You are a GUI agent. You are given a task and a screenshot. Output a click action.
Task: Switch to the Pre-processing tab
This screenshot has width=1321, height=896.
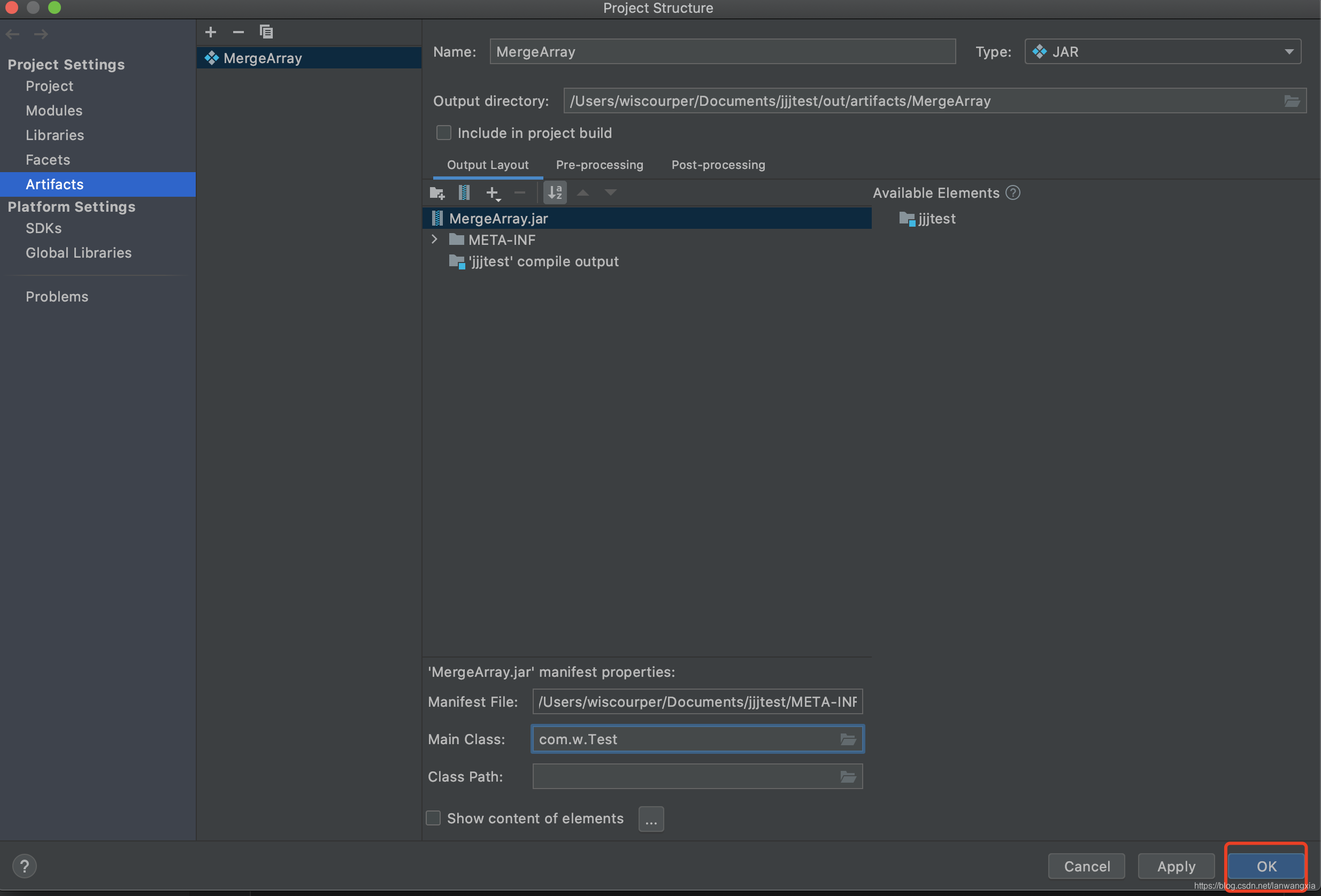point(599,165)
